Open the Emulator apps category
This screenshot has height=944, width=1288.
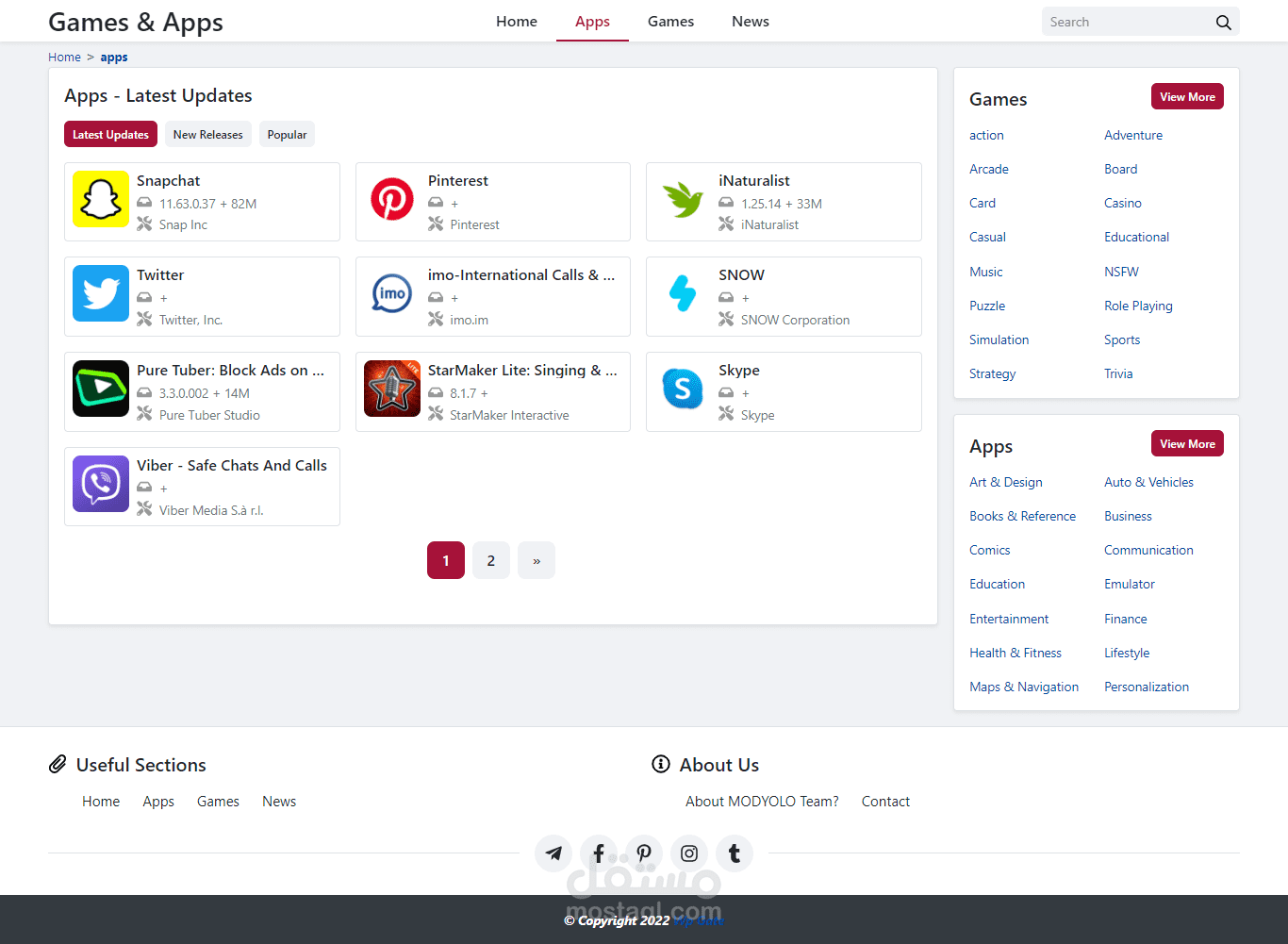point(1130,584)
